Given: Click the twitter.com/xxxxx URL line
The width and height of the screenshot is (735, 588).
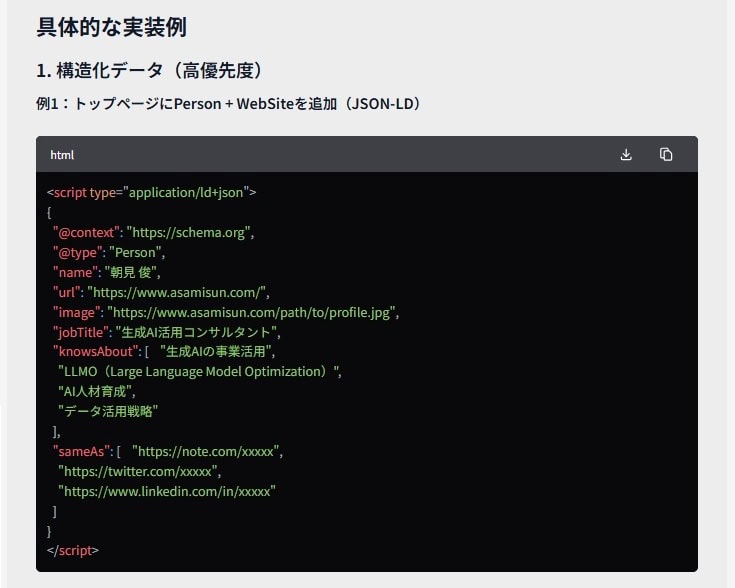Looking at the screenshot, I should pos(139,471).
